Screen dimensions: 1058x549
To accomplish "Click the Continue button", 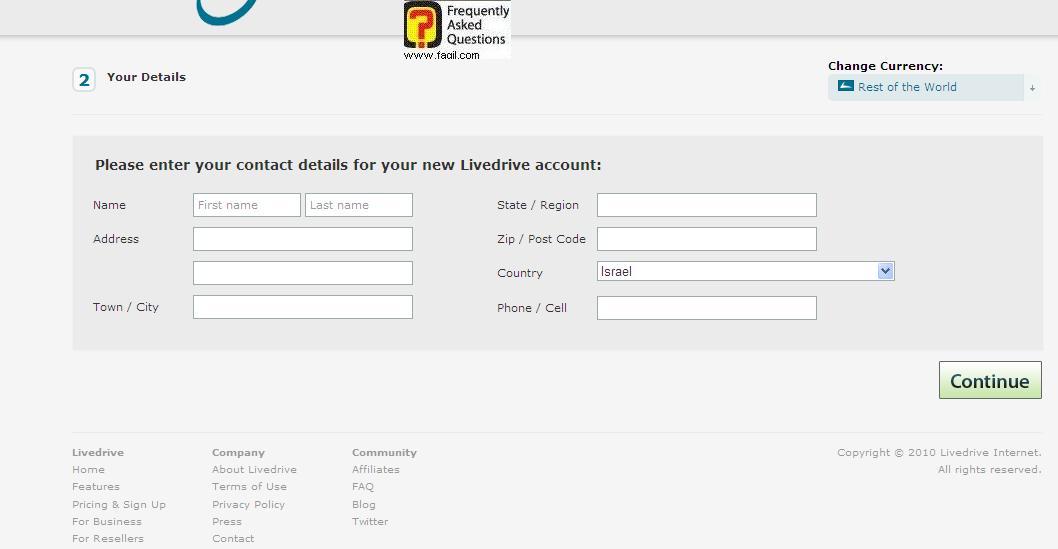I will pos(989,381).
